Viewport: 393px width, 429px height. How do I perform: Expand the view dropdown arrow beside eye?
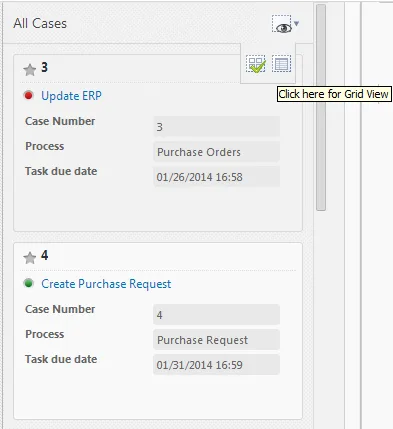point(296,24)
